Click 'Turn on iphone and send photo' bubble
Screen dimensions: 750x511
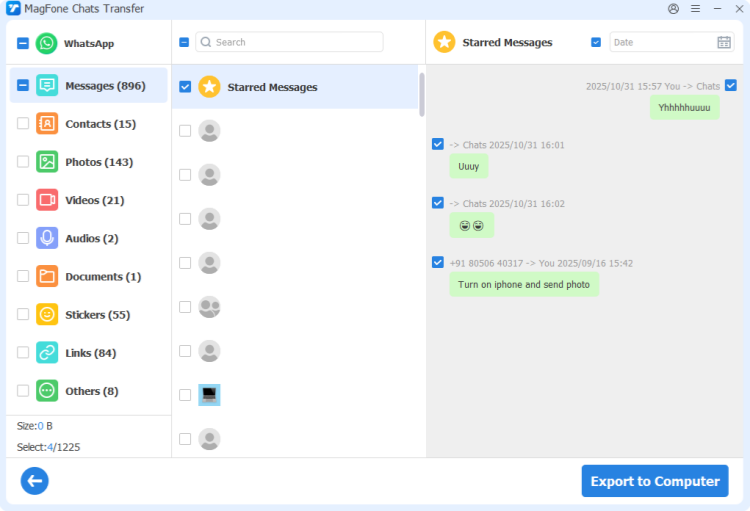[524, 285]
